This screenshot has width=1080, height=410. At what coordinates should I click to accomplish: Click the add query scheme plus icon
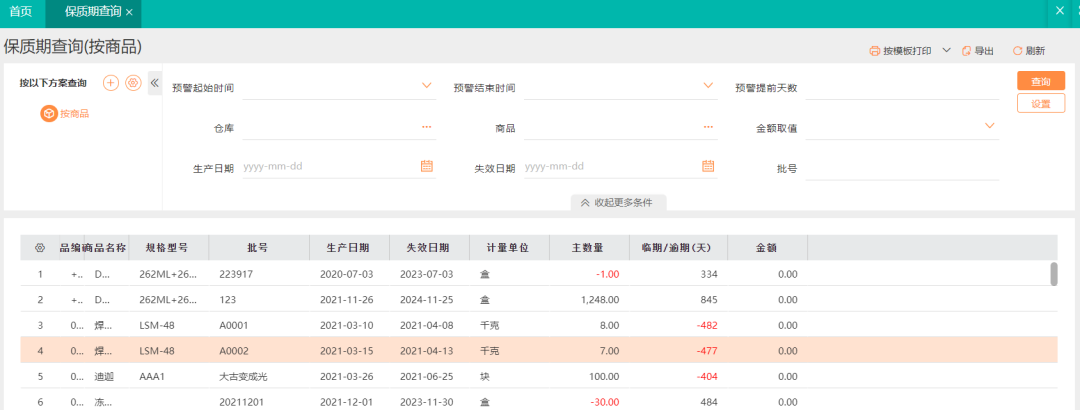[x=111, y=83]
